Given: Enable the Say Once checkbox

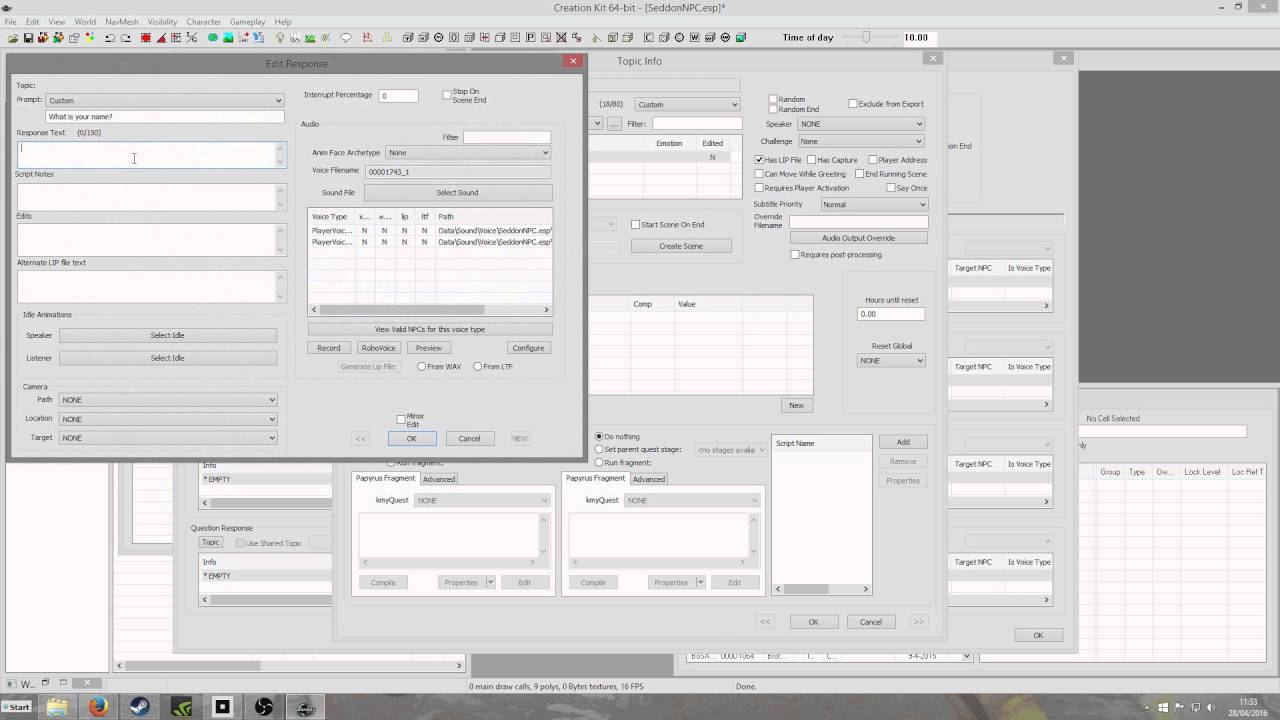Looking at the screenshot, I should 891,188.
